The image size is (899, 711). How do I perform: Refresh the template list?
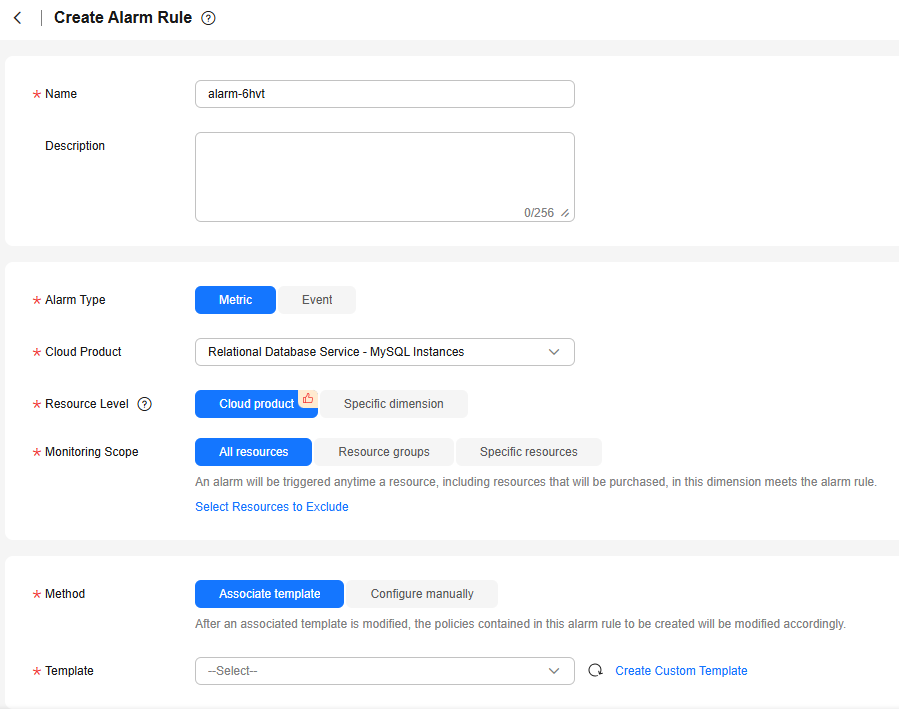pyautogui.click(x=595, y=670)
